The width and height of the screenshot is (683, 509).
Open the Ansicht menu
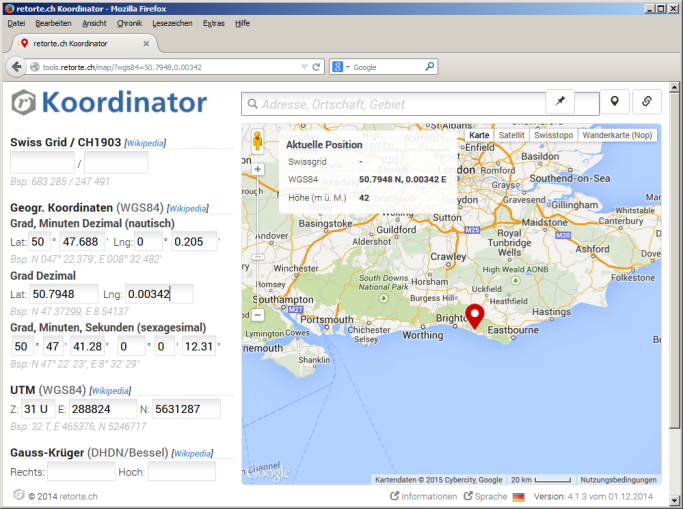point(94,24)
